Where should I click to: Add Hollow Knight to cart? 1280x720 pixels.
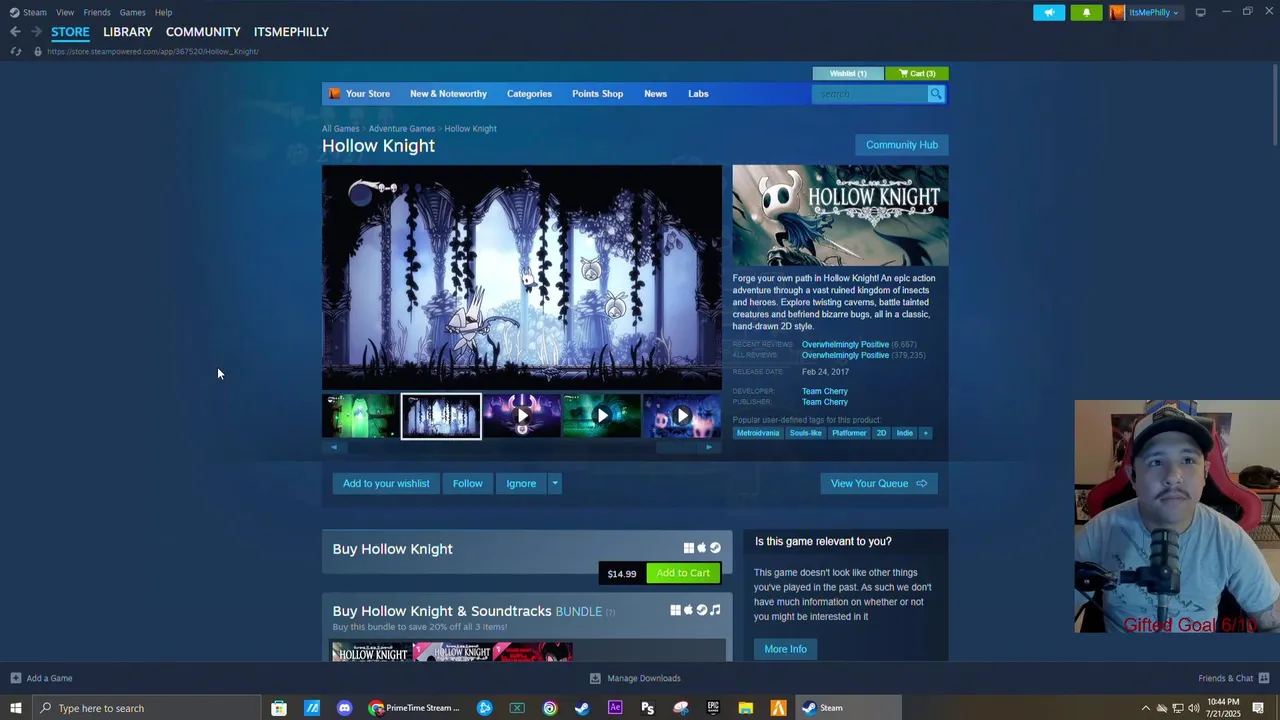(x=683, y=573)
